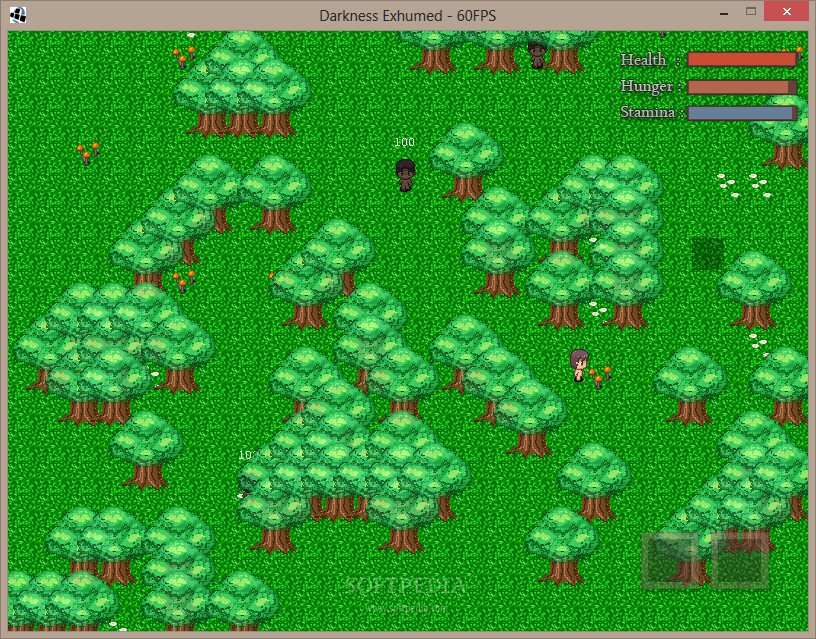The width and height of the screenshot is (816, 639).
Task: Open the window icon system menu
Action: pyautogui.click(x=18, y=15)
